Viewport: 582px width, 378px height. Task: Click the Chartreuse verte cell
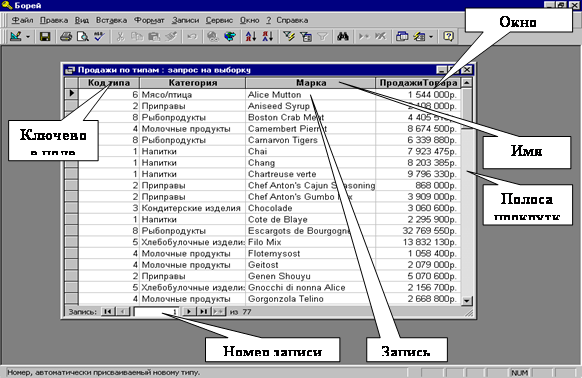310,174
